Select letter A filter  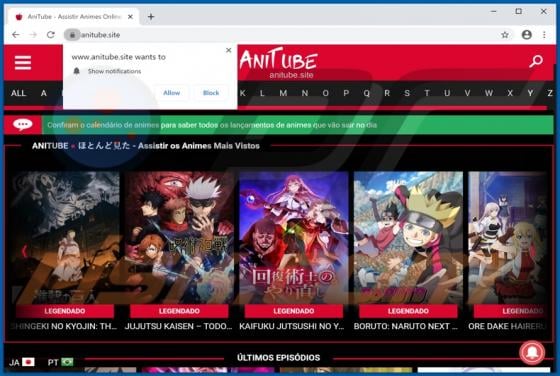pyautogui.click(x=44, y=93)
